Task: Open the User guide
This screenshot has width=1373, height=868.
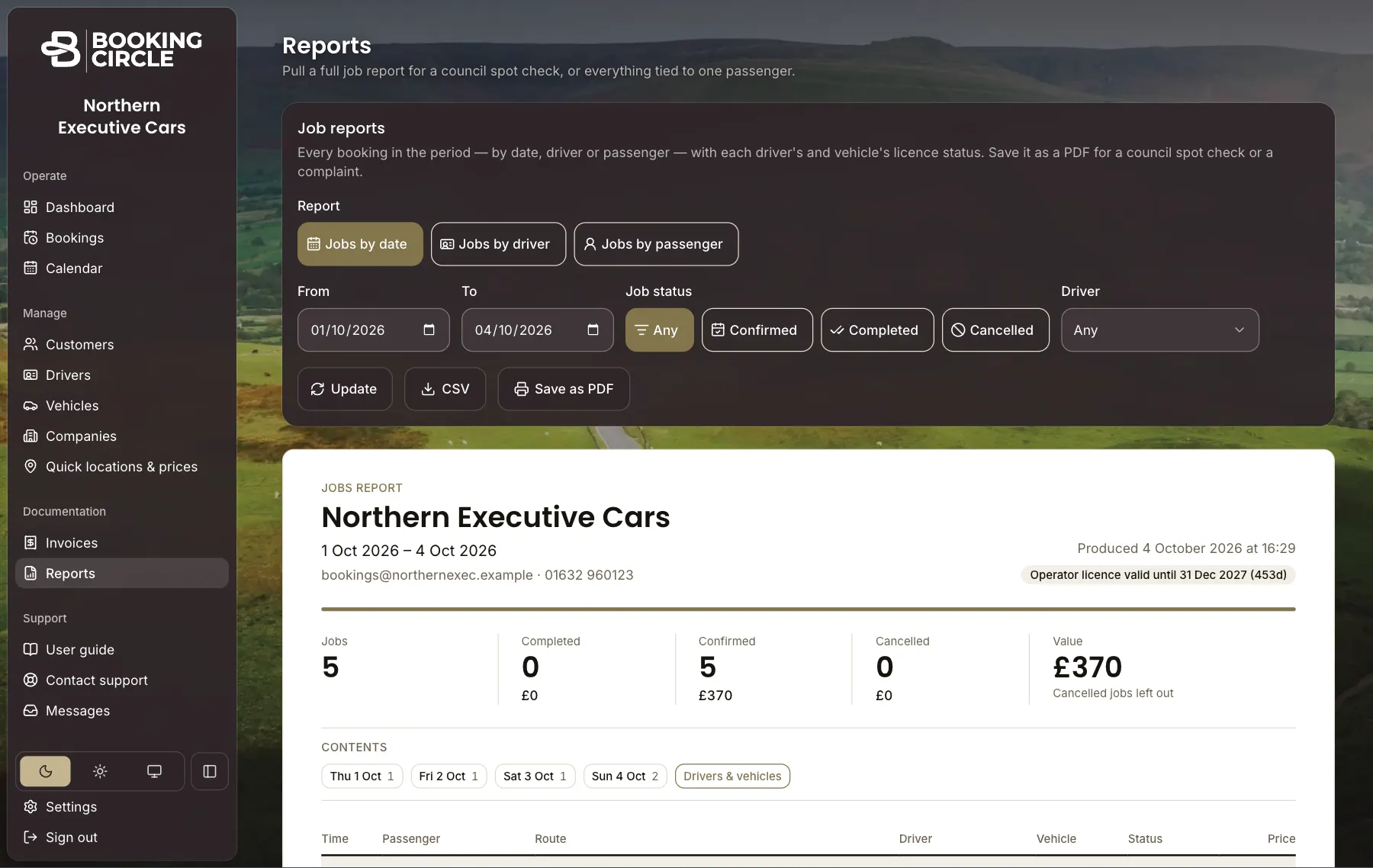Action: (122, 650)
